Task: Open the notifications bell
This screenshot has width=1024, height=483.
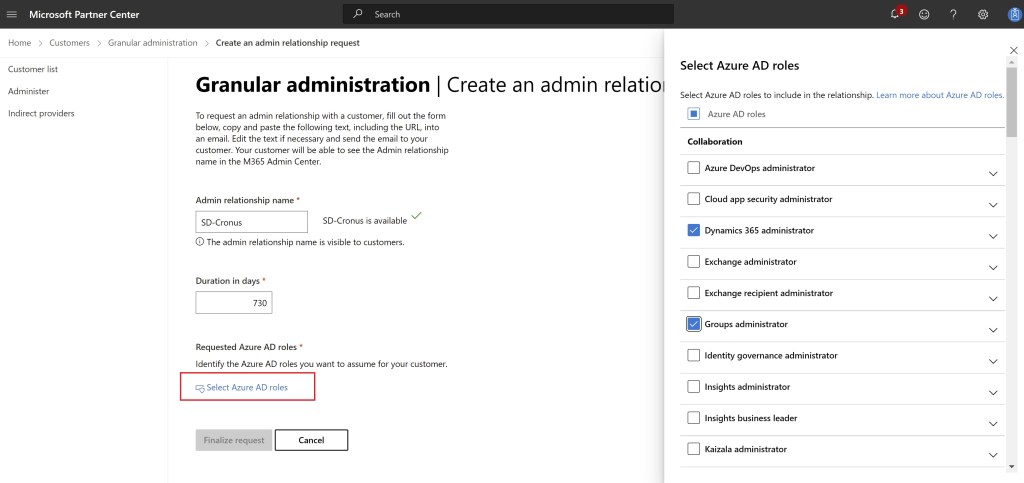Action: point(895,14)
